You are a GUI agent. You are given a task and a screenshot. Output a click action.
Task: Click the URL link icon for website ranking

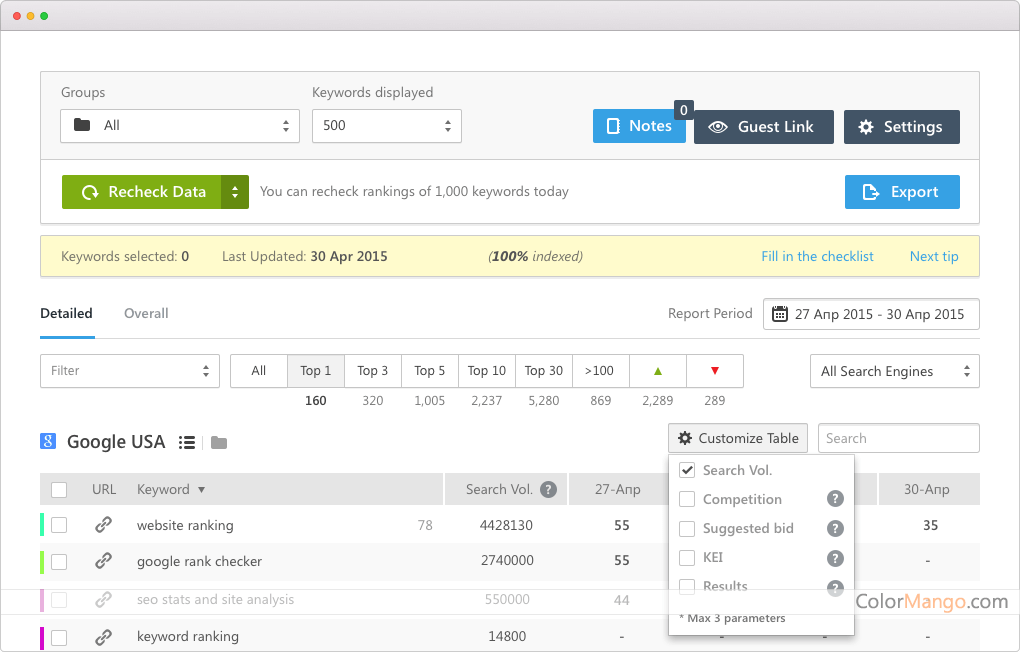103,525
